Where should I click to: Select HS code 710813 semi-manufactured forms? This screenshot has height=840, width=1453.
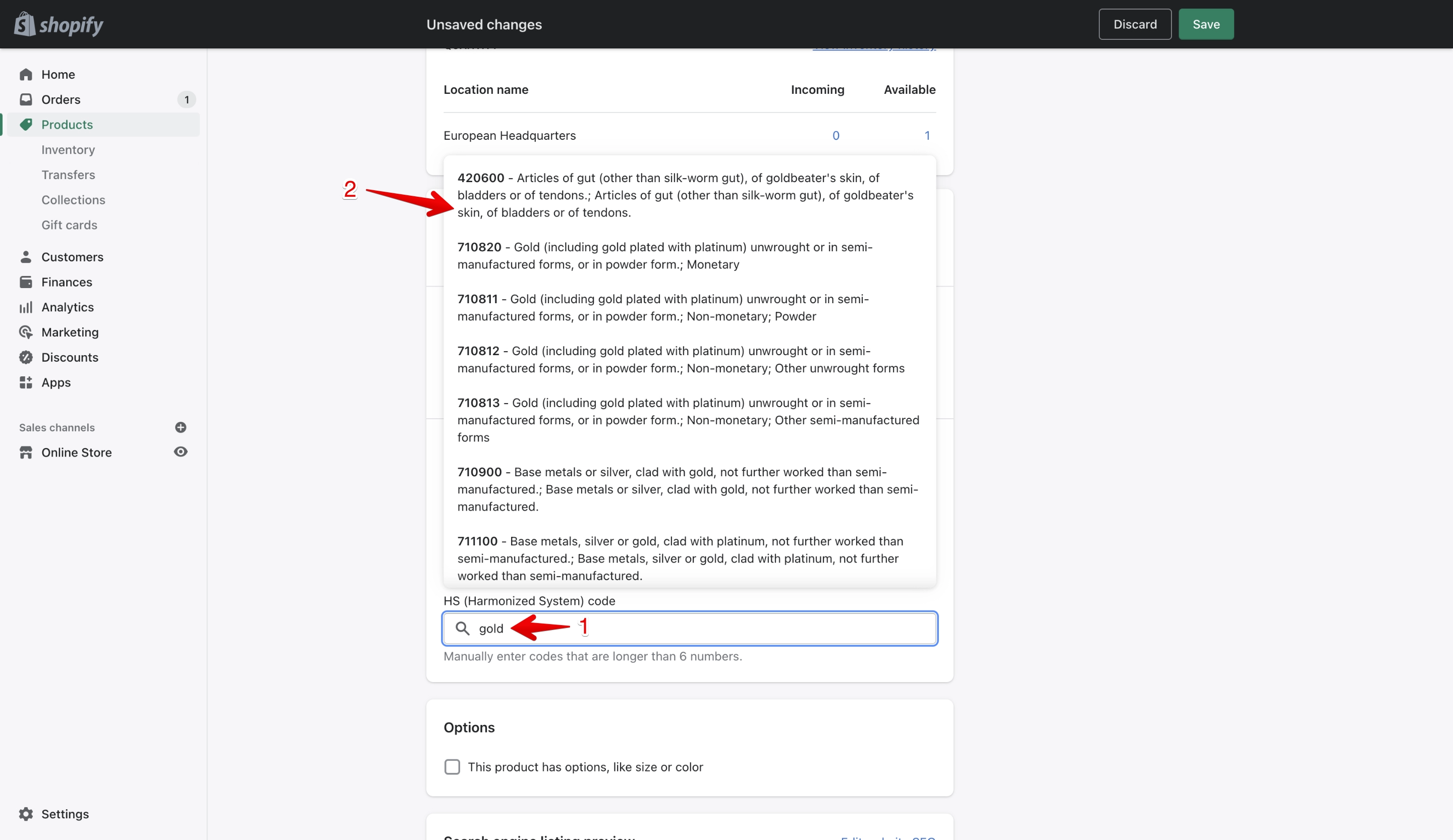coord(690,420)
